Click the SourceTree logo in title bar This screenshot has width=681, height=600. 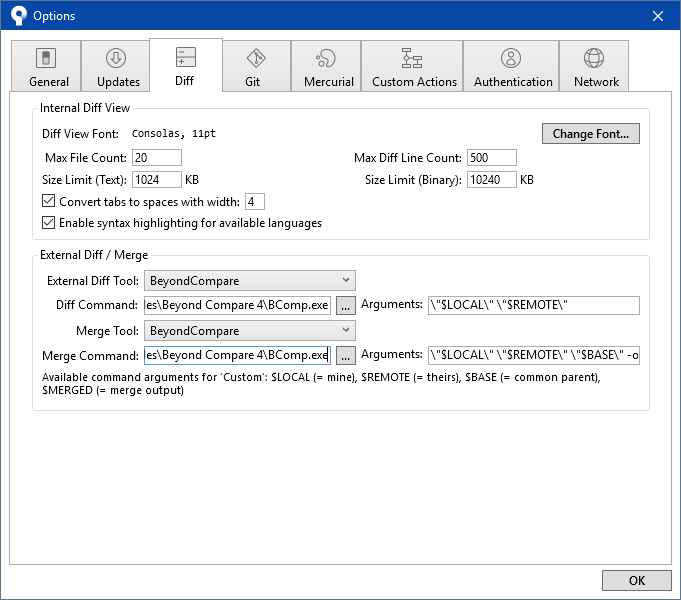pyautogui.click(x=19, y=16)
